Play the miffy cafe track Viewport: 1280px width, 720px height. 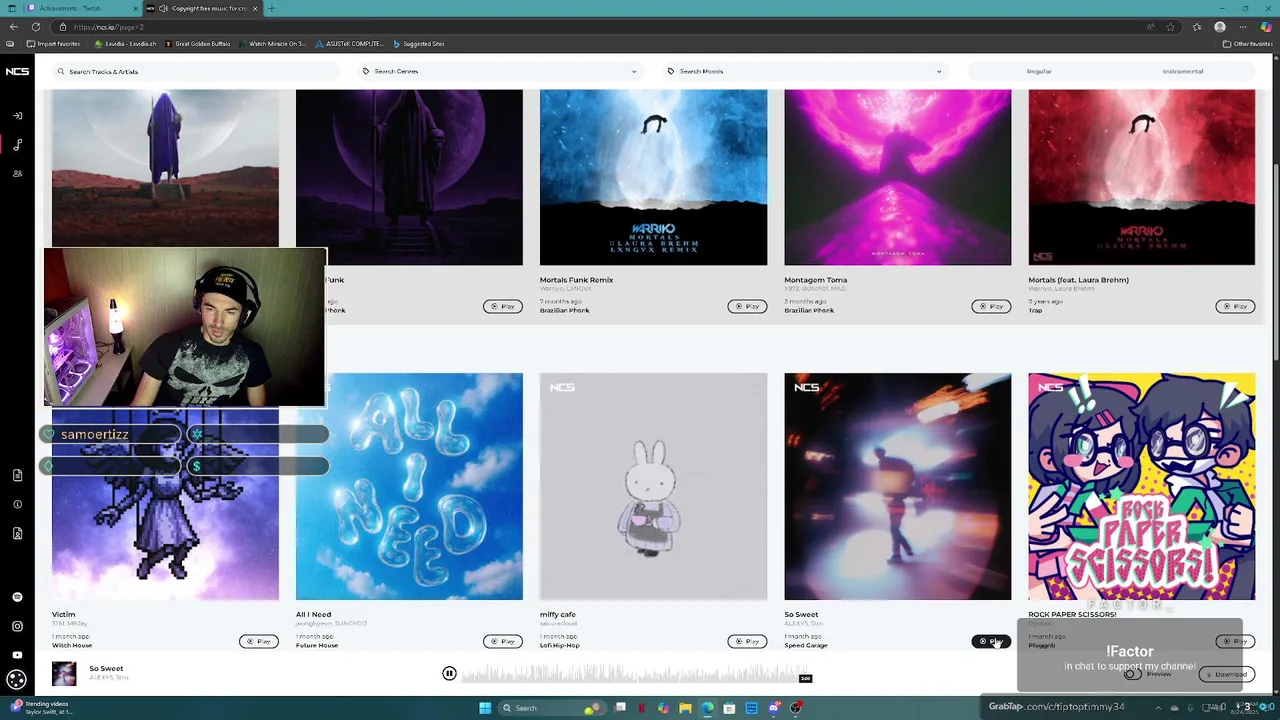(x=747, y=641)
